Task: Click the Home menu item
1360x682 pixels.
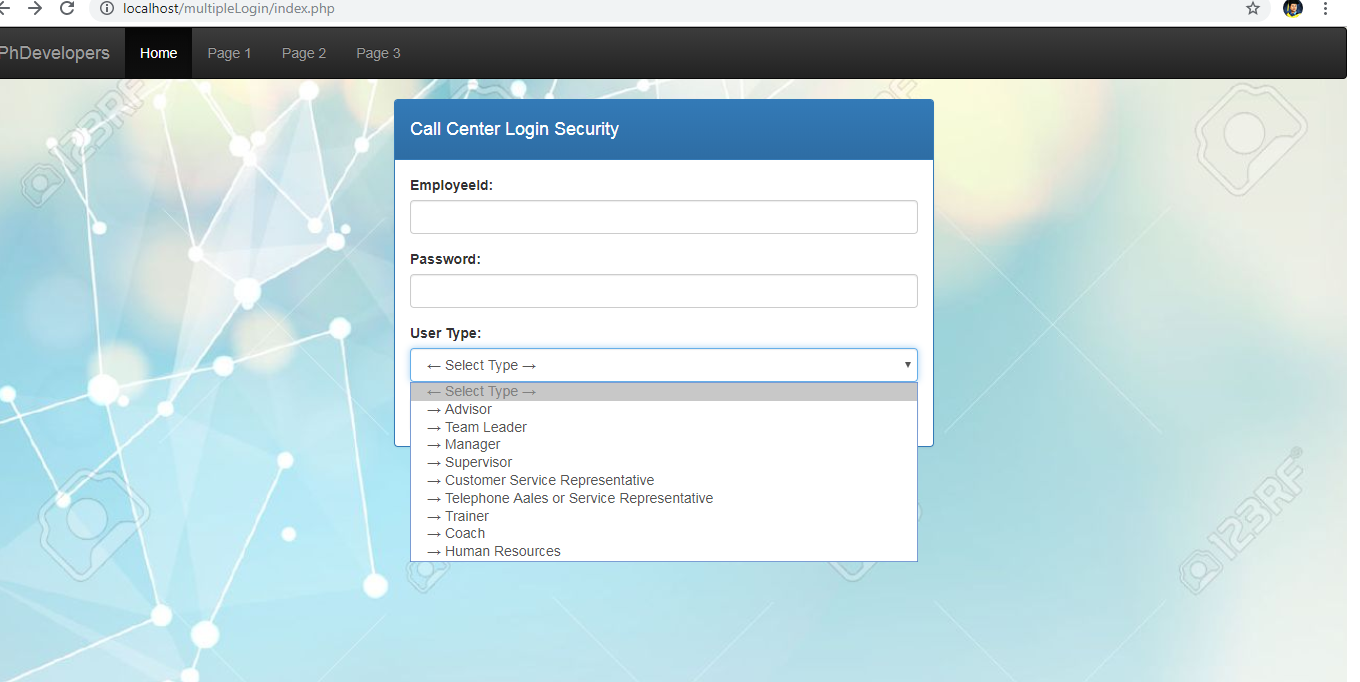Action: [x=158, y=52]
